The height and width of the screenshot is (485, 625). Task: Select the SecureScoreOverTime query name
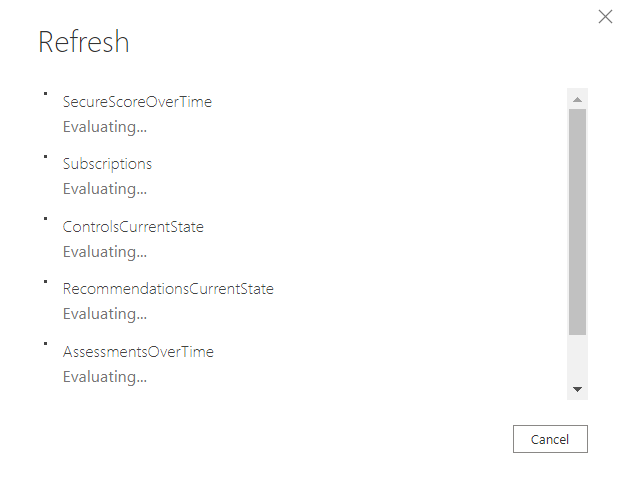[137, 102]
